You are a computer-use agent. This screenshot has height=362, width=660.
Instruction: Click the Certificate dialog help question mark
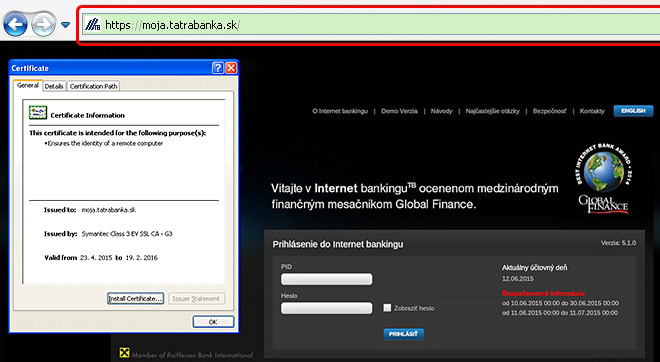[218, 68]
